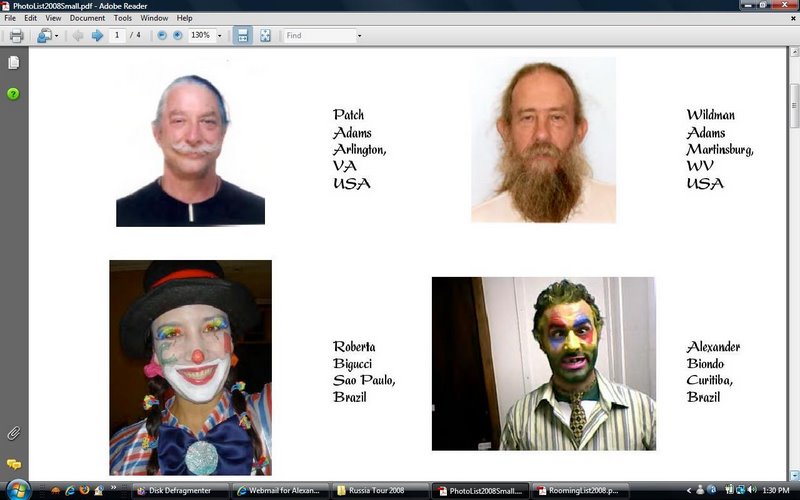Image resolution: width=800 pixels, height=500 pixels.
Task: Click the 'Arlington,' text
Action: pyautogui.click(x=360, y=149)
